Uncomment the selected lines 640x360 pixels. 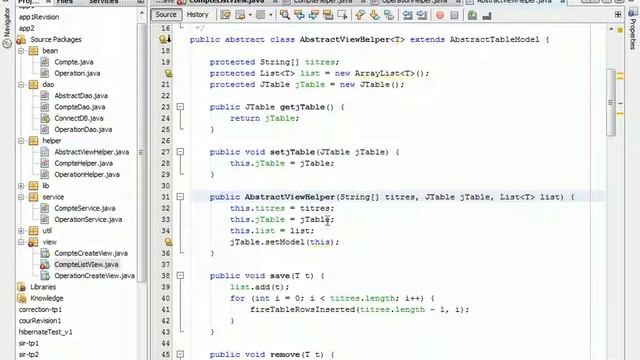487,16
